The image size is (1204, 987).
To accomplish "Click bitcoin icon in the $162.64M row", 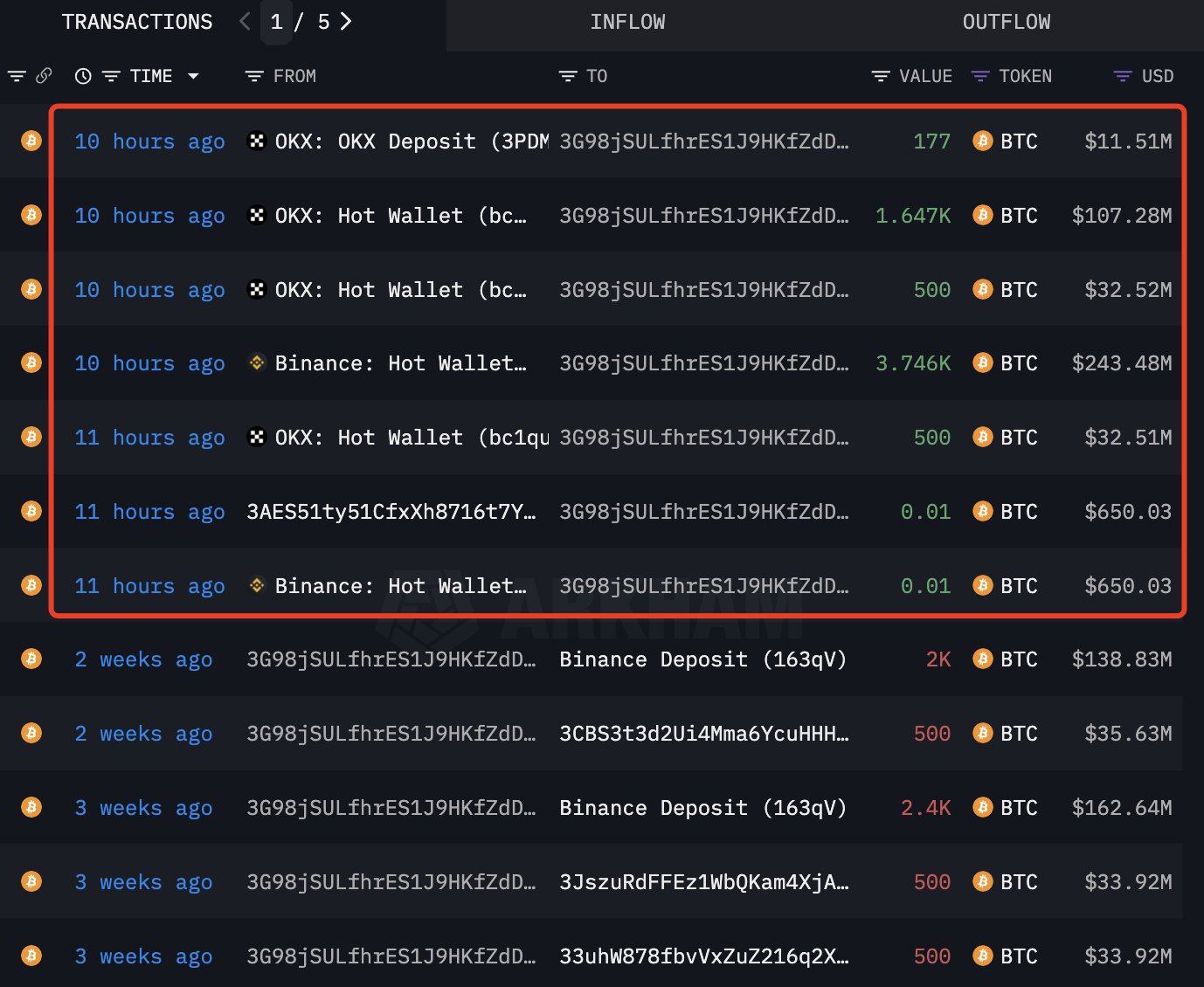I will (31, 807).
